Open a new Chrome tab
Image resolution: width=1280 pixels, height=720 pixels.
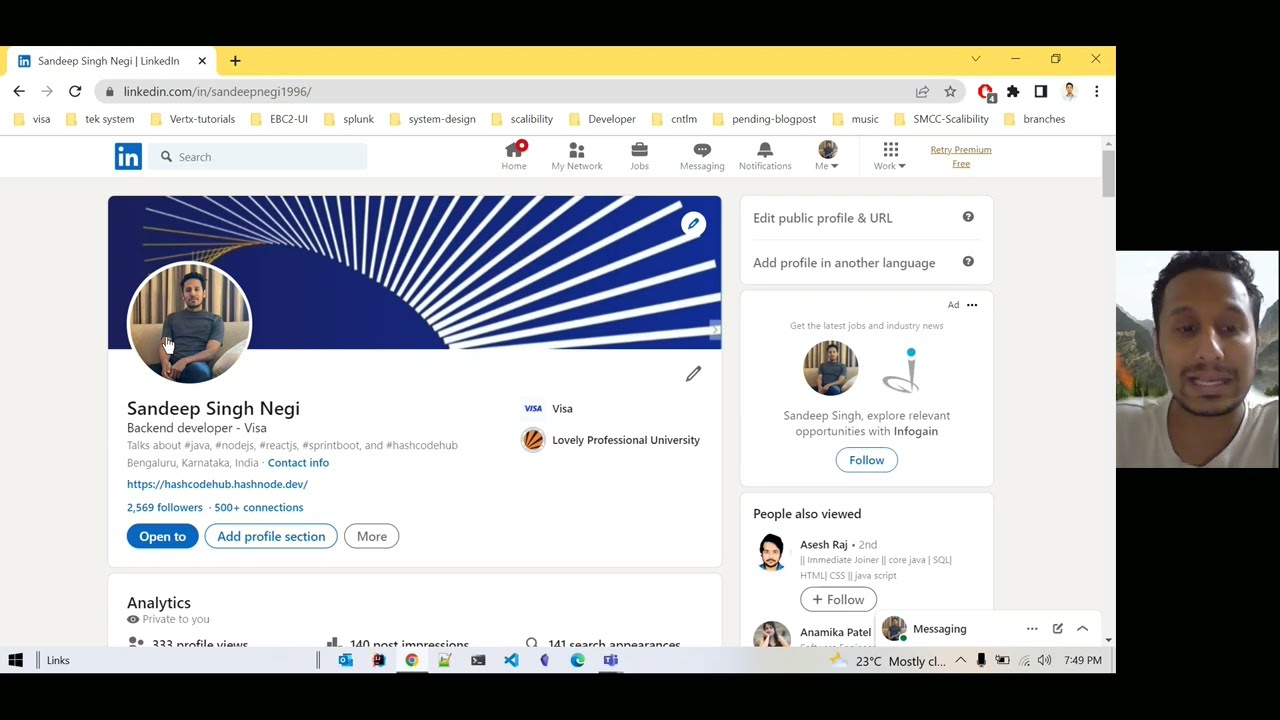pyautogui.click(x=235, y=61)
